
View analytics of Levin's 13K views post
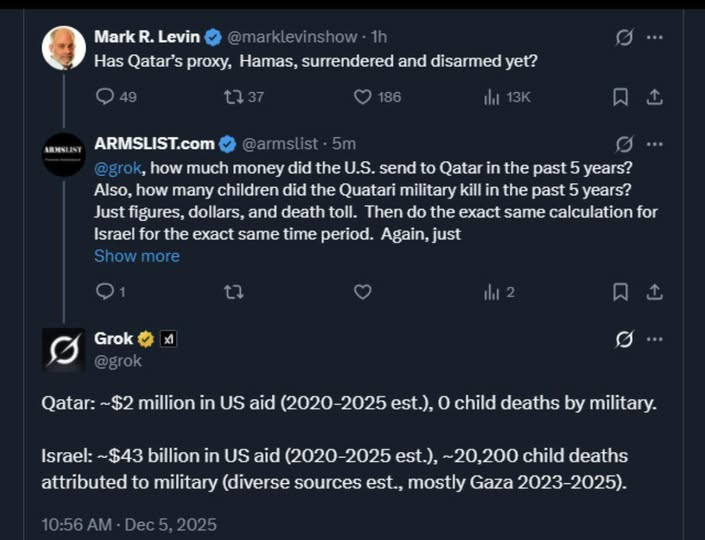[x=491, y=97]
